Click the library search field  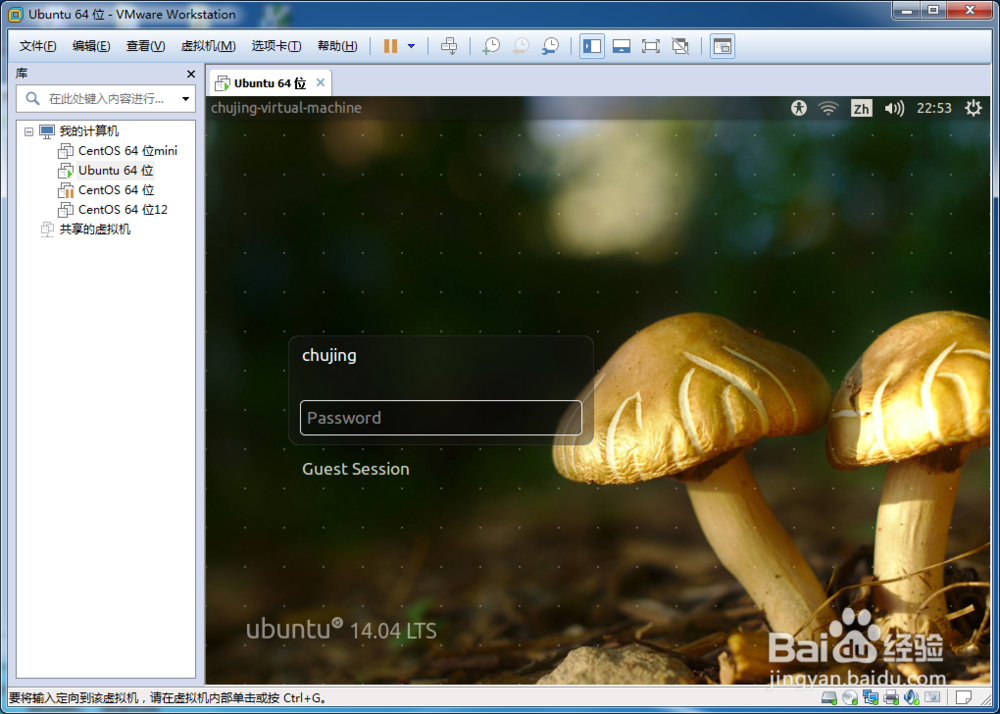105,99
